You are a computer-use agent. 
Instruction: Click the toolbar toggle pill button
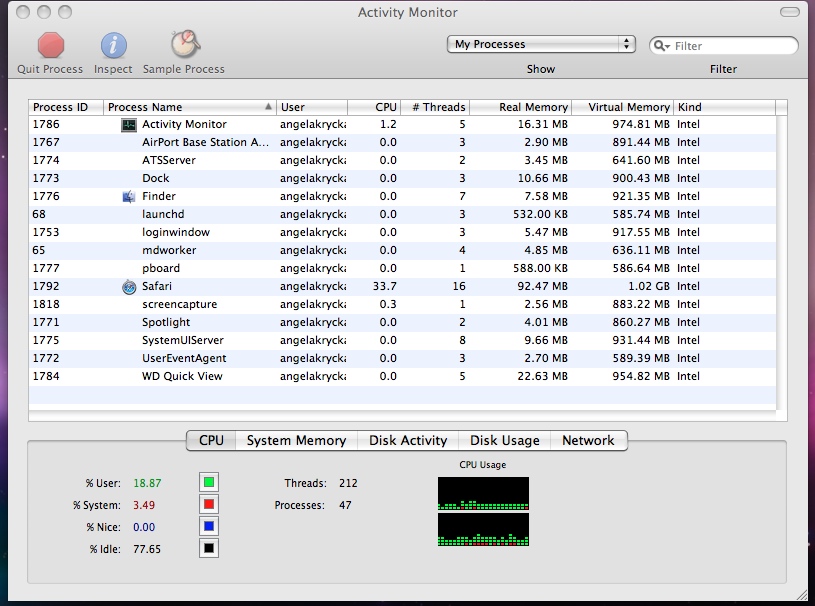790,12
